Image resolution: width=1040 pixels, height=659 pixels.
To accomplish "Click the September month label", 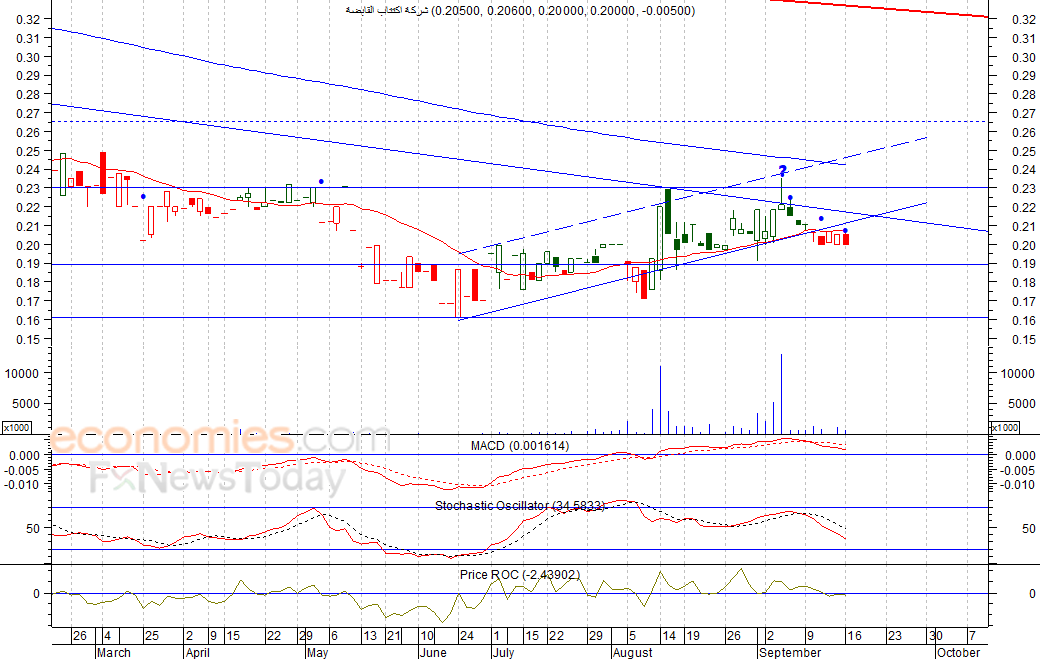I will pos(790,652).
